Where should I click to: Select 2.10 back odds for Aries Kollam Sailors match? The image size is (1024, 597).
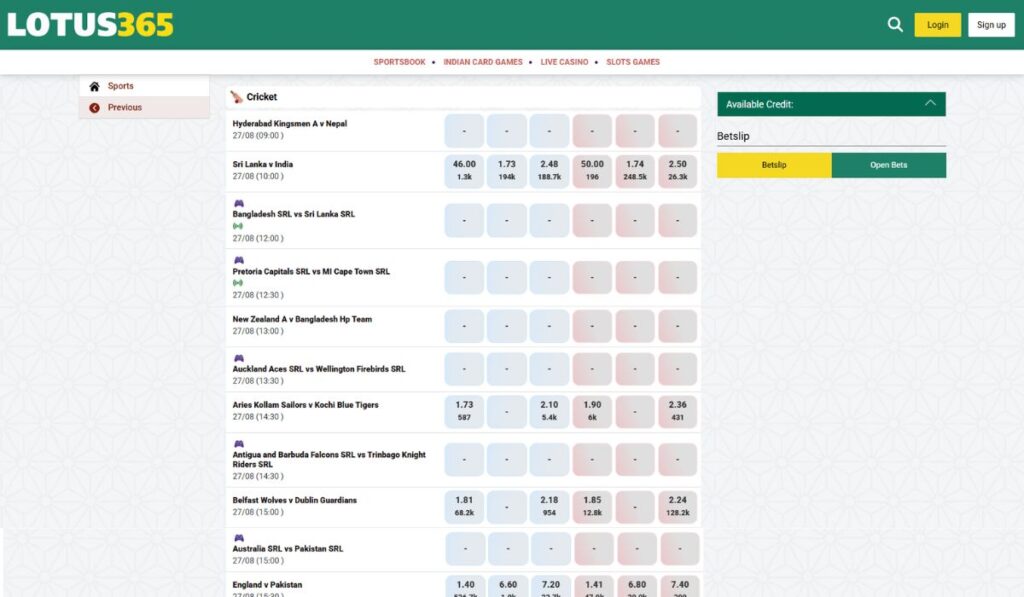(549, 411)
